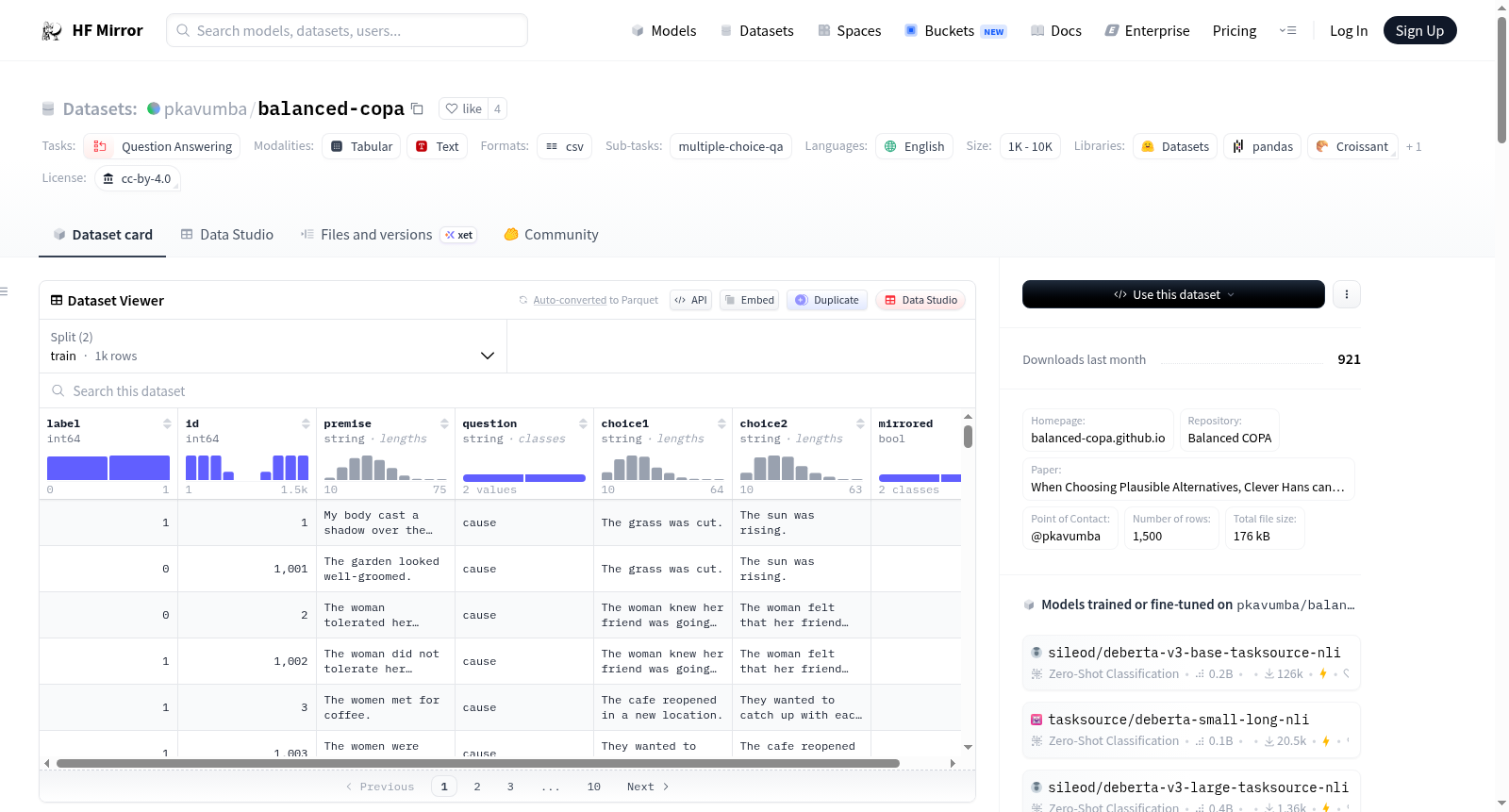This screenshot has width=1509, height=812.
Task: Click the Question Answering task tag
Action: coord(161,146)
